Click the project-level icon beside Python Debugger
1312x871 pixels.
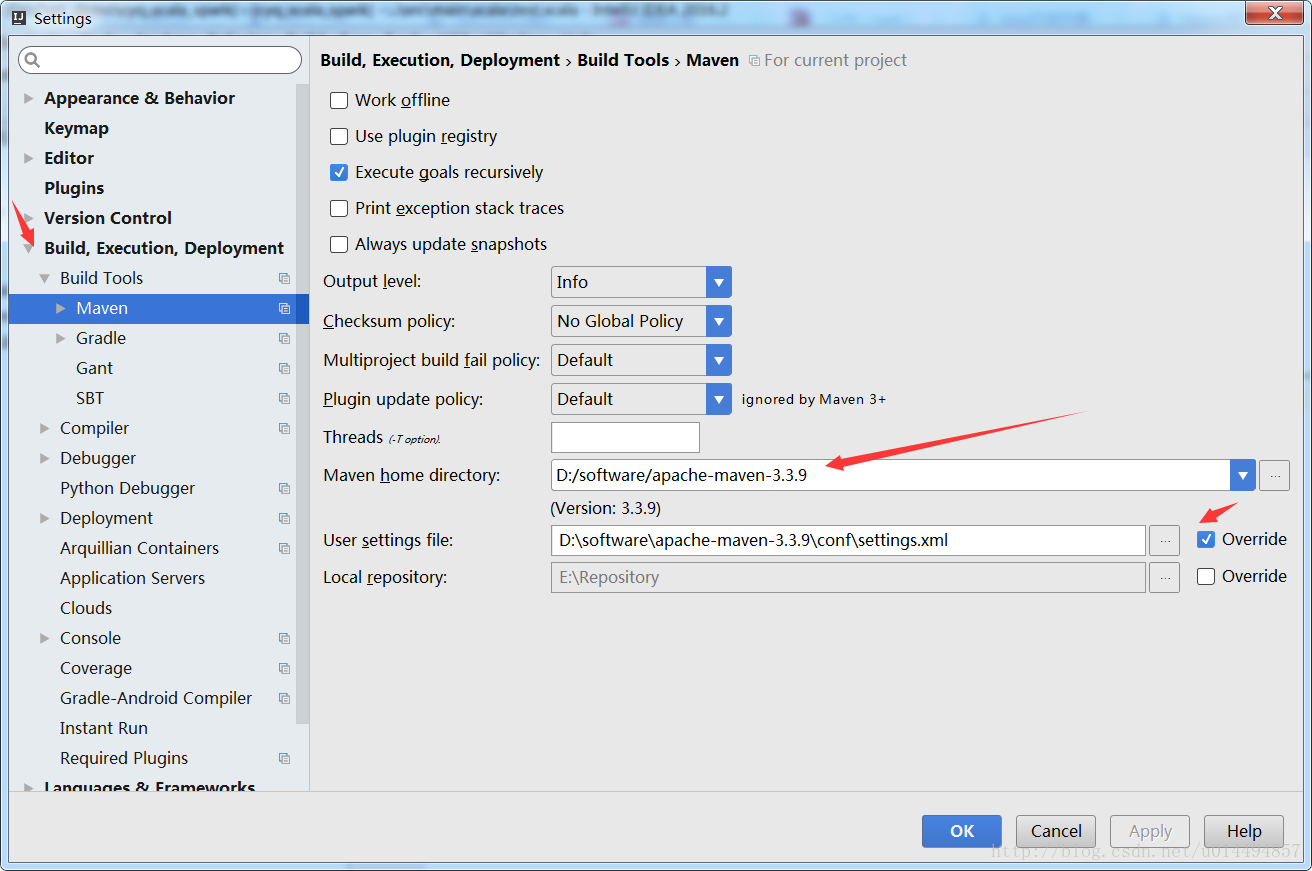[284, 488]
